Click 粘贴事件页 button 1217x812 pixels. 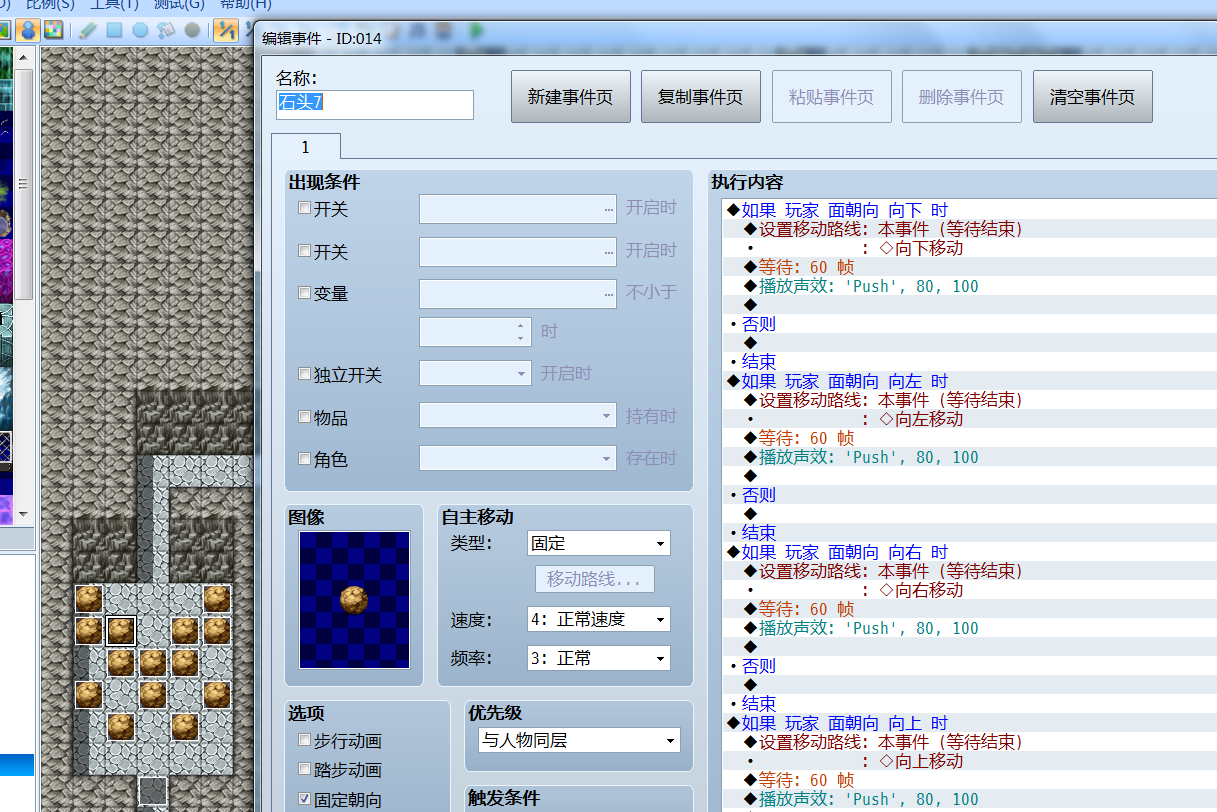tap(831, 97)
